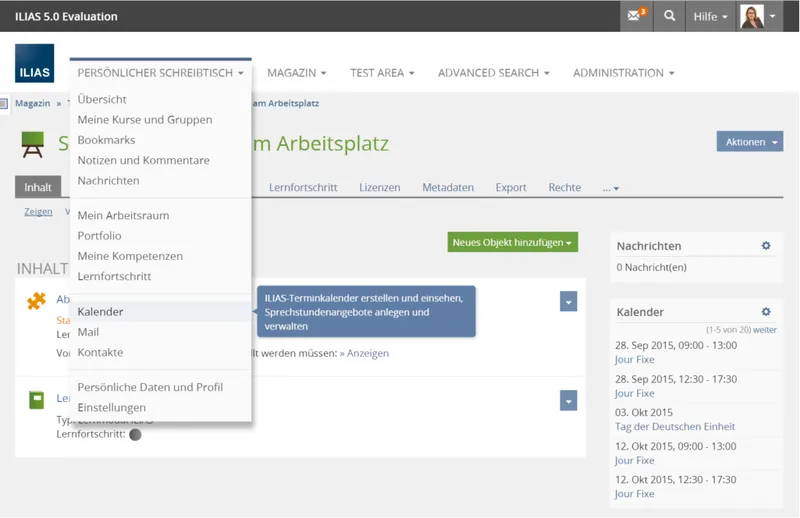Select Nachrichten menu entry
Screen dimensions: 800x518
pyautogui.click(x=108, y=181)
